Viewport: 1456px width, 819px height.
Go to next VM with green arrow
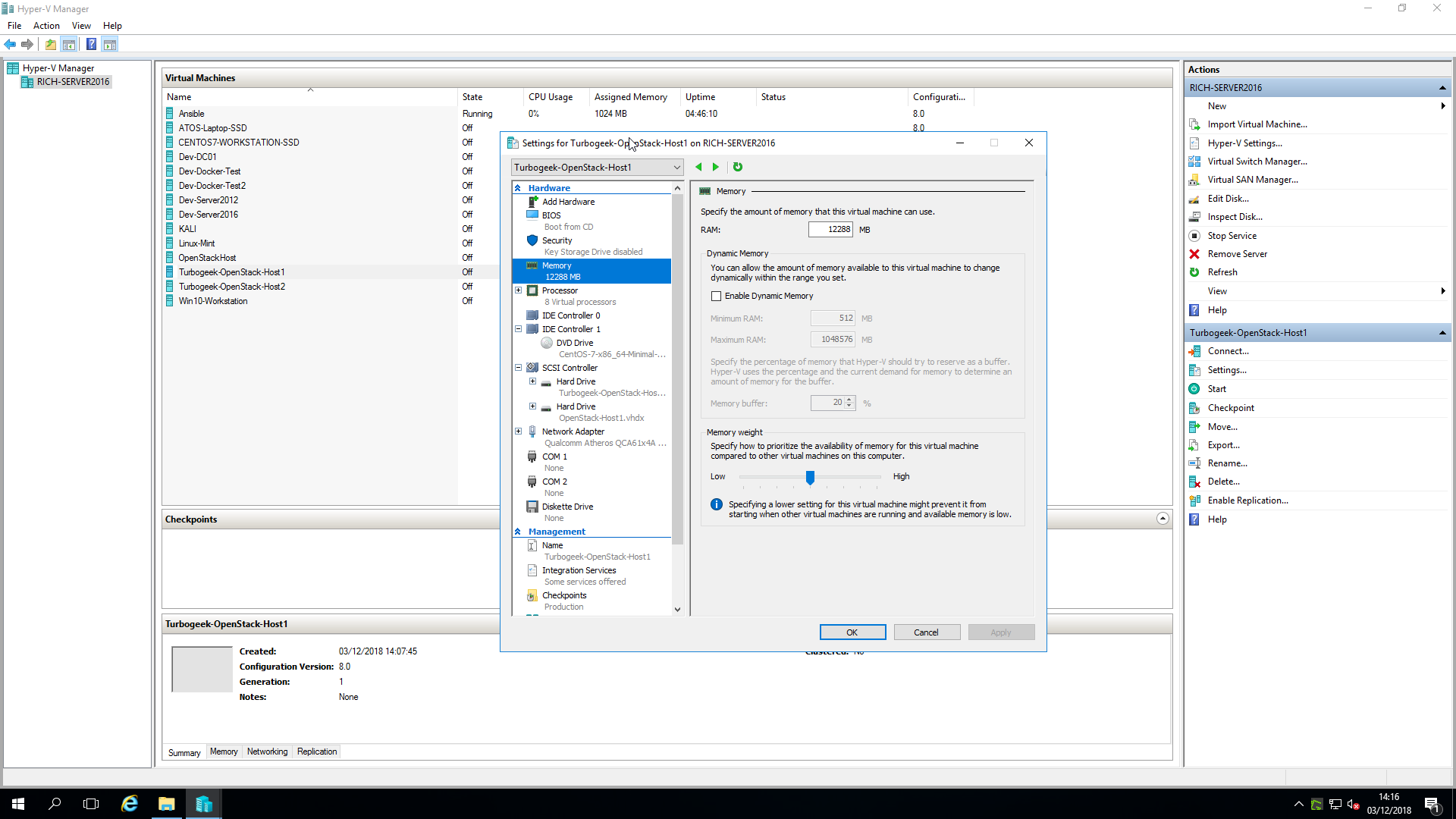click(715, 167)
